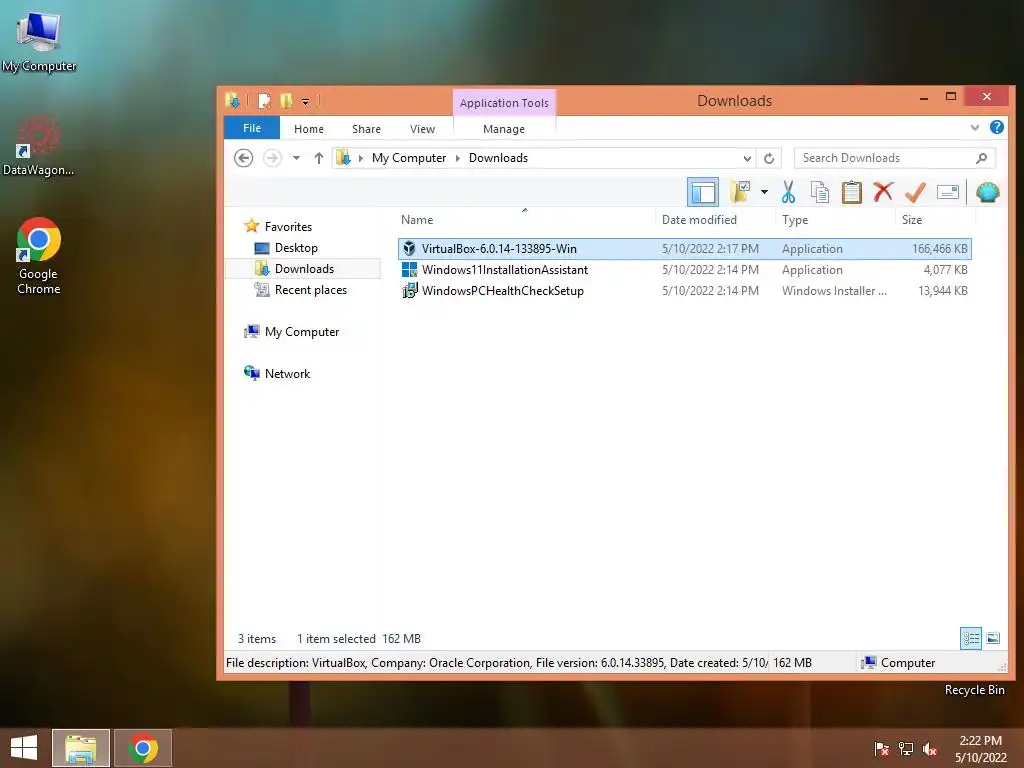The image size is (1024, 768).
Task: Go back with the Back arrow button
Action: (244, 158)
